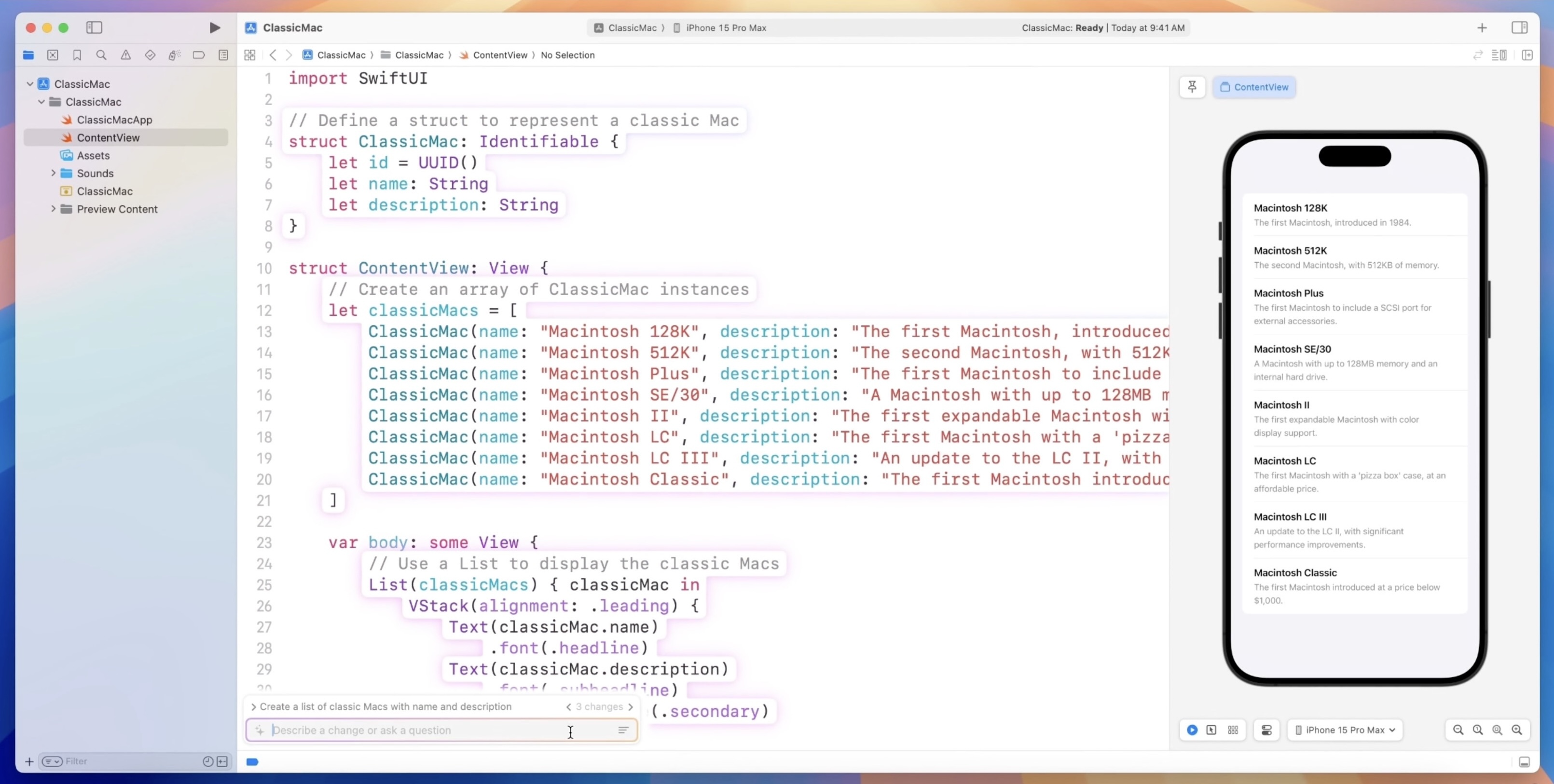This screenshot has width=1554, height=784.
Task: Open preview Device Settings
Action: [x=1267, y=730]
